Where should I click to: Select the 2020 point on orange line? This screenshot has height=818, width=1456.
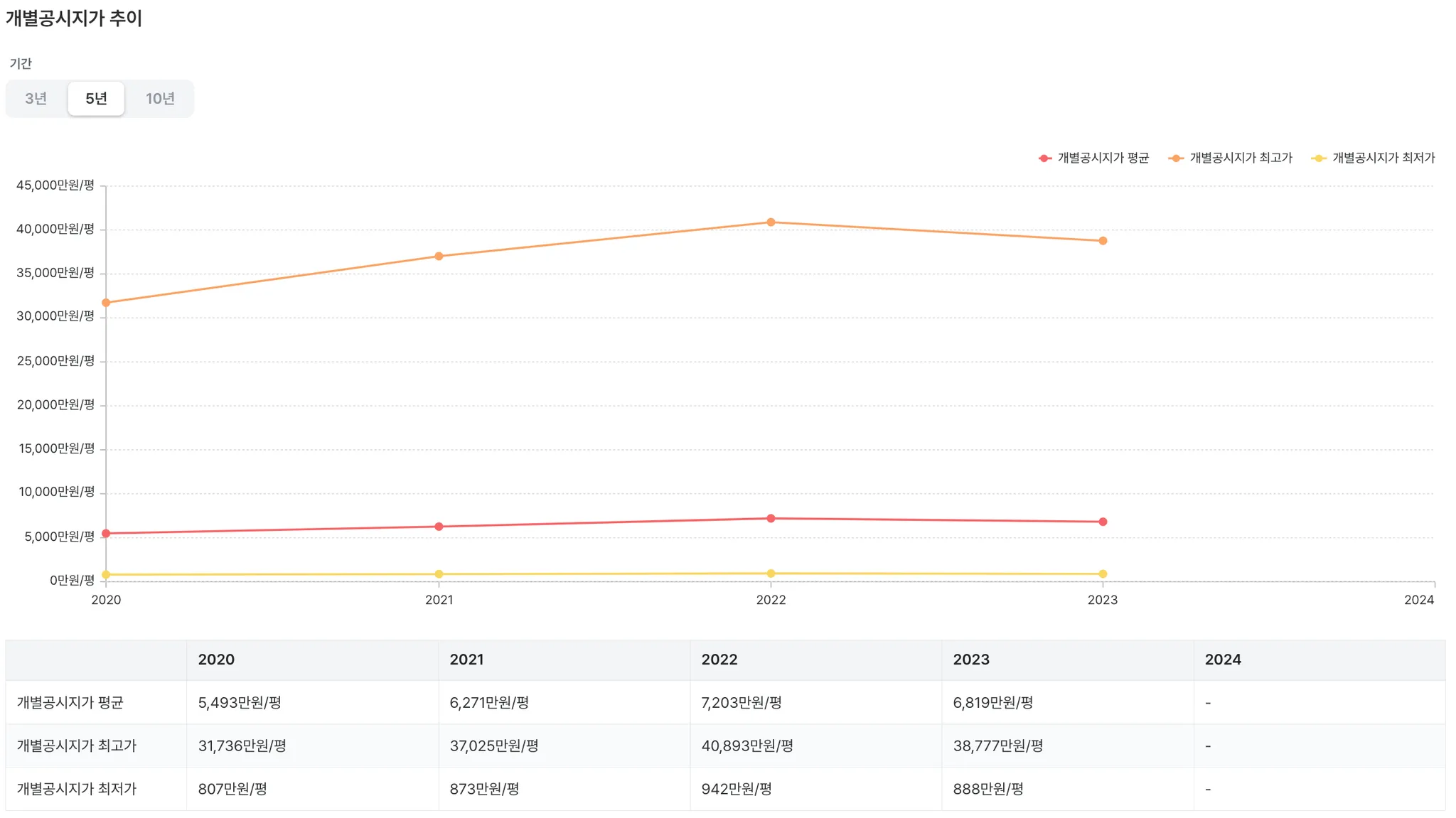tap(106, 303)
